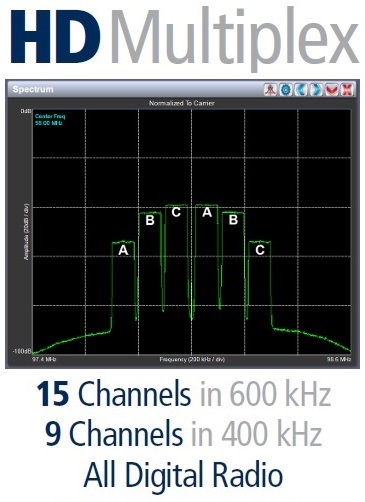Click the 'Normalized To Carrier' label
365x502 pixels.
click(182, 103)
